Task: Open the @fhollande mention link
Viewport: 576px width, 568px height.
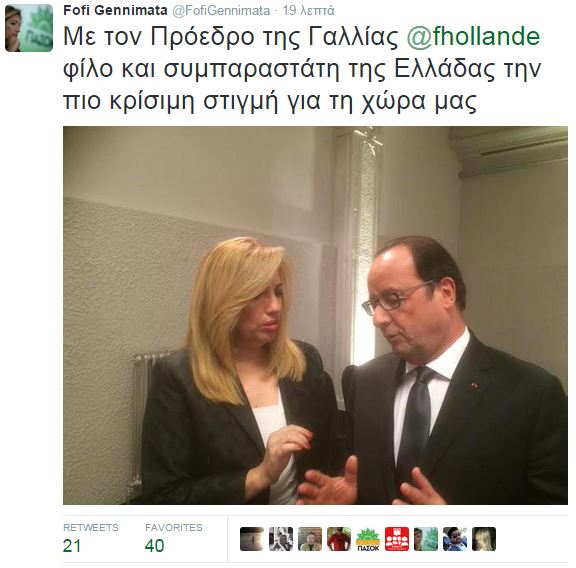Action: point(473,37)
